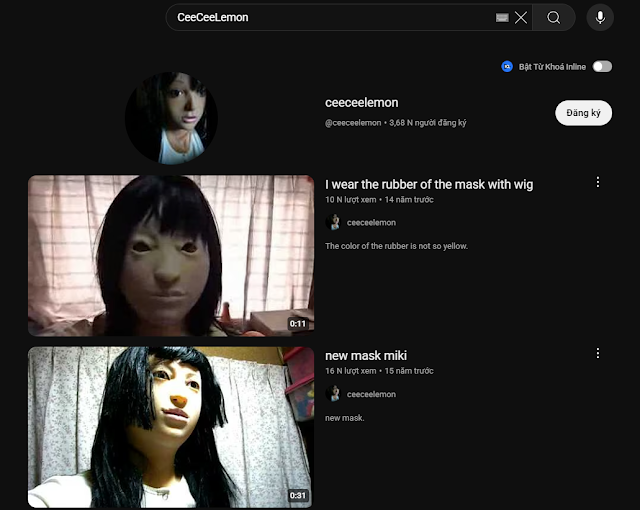This screenshot has width=640, height=510.
Task: Click the 0:11 duration badge
Action: pyautogui.click(x=298, y=324)
